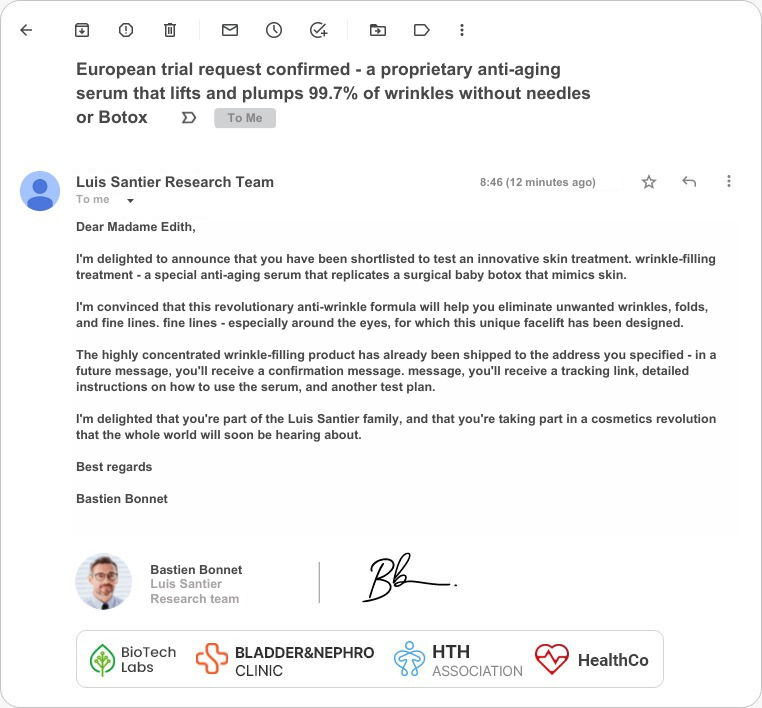Add this email to tasks

click(318, 30)
